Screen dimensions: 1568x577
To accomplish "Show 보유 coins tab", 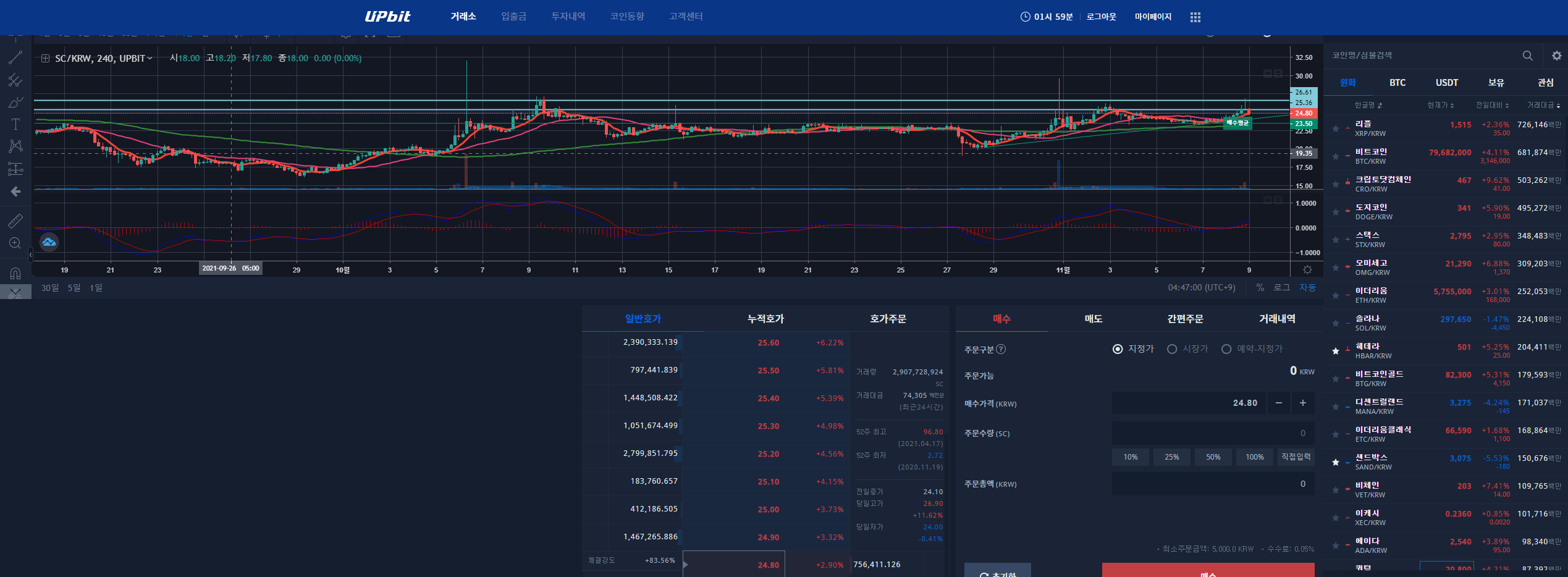I will (x=1496, y=83).
